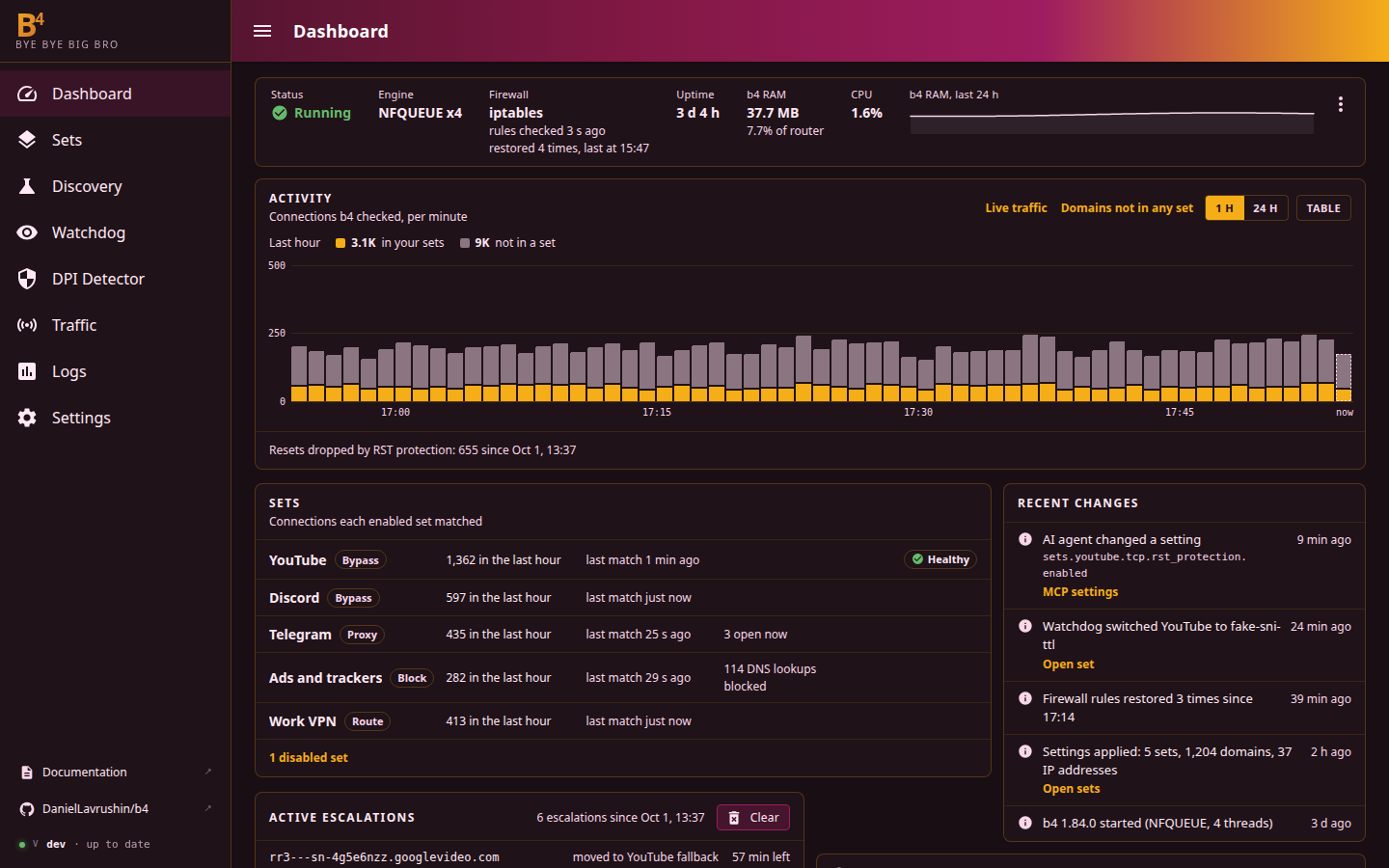The image size is (1389, 868).
Task: Open the hamburger menu icon
Action: point(262,31)
